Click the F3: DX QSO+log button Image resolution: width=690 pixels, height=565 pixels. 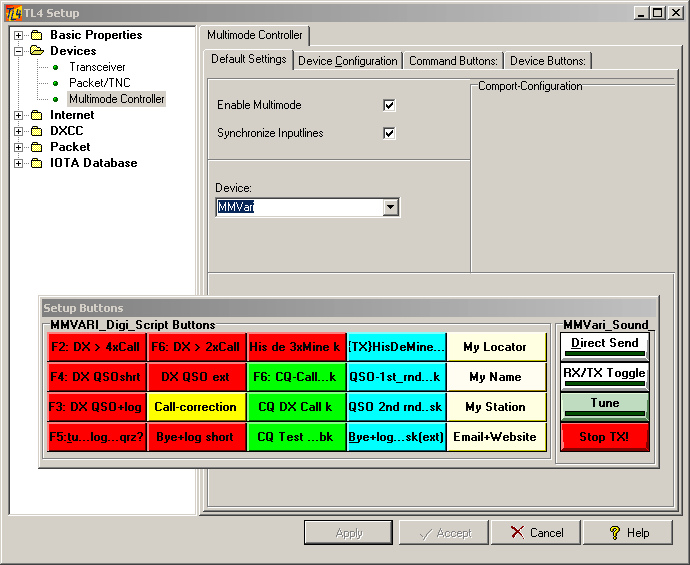[96, 407]
